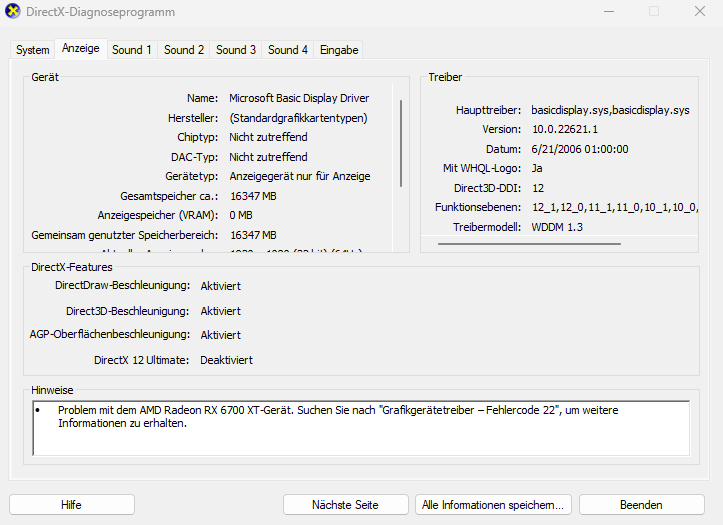
Task: Click the Gerät panel vertical scrollbar thumb
Action: [401, 143]
